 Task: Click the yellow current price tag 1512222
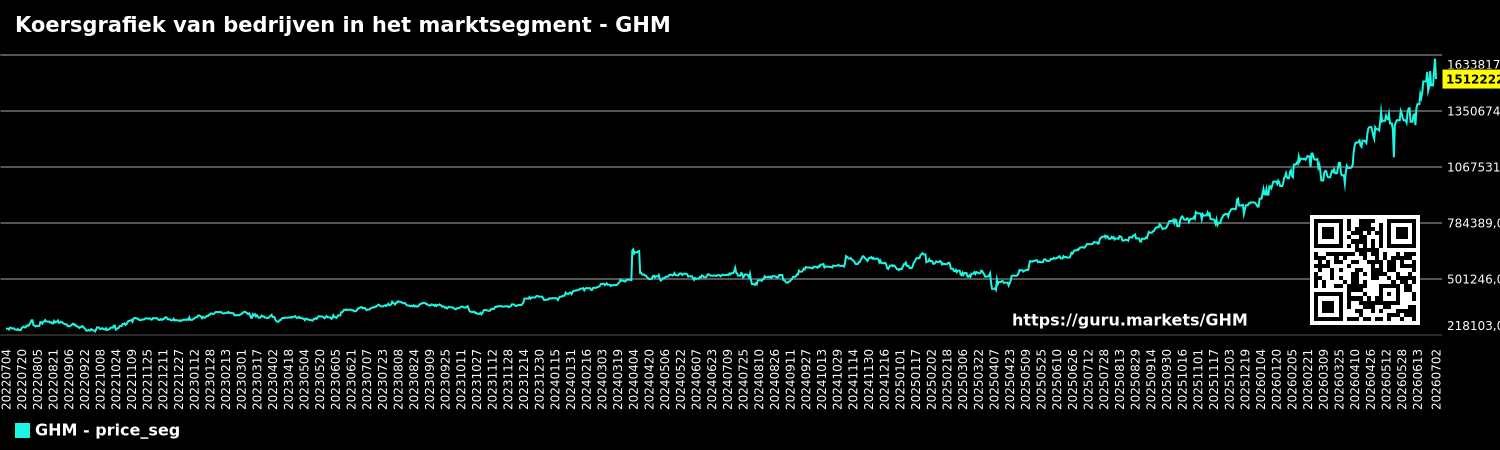(x=1471, y=80)
